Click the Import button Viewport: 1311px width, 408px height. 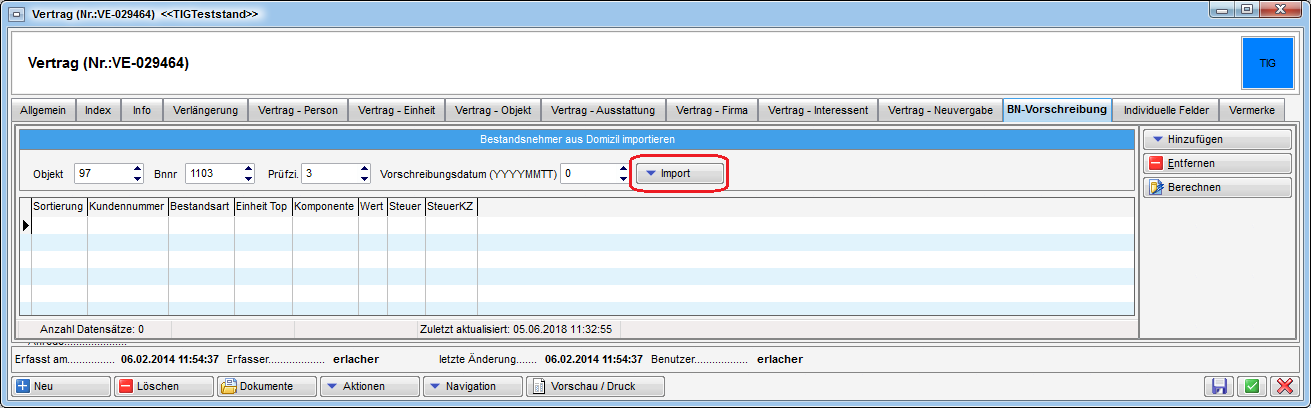point(680,173)
